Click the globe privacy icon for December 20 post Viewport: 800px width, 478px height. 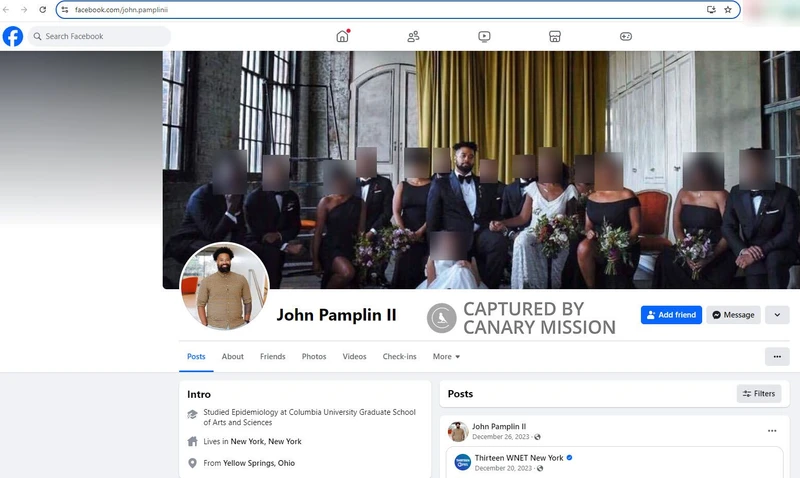[x=540, y=468]
